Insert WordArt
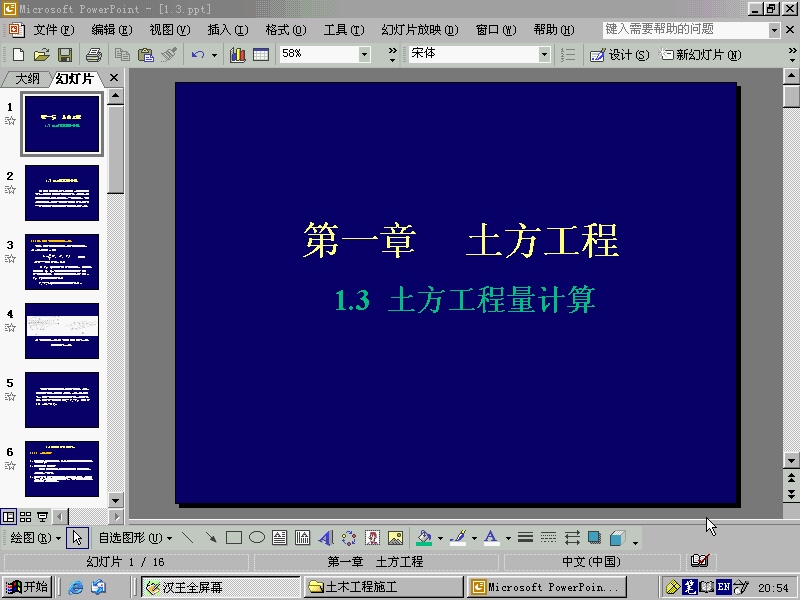Screen dimensions: 800x600 click(326, 537)
